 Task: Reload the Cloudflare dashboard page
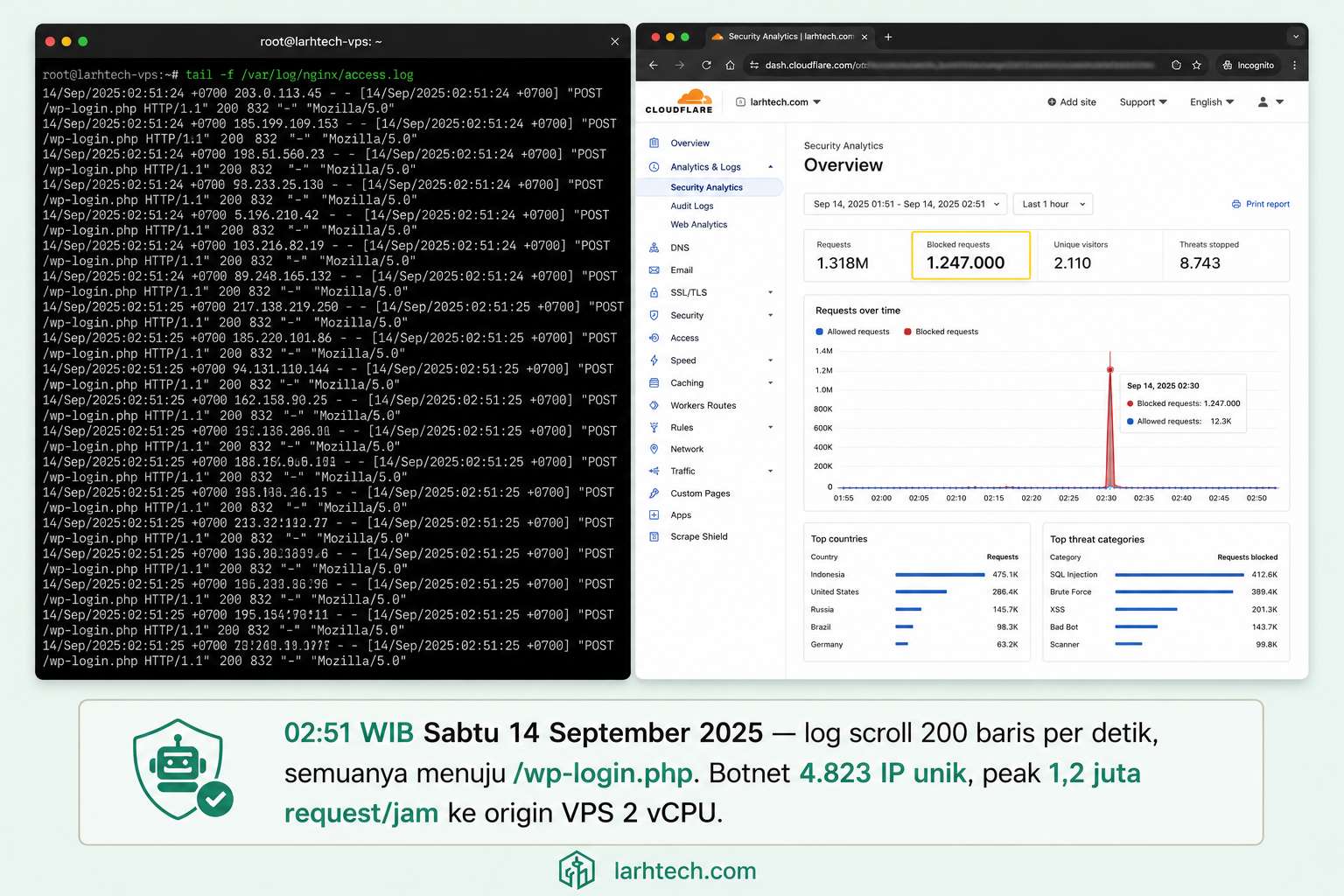[706, 65]
